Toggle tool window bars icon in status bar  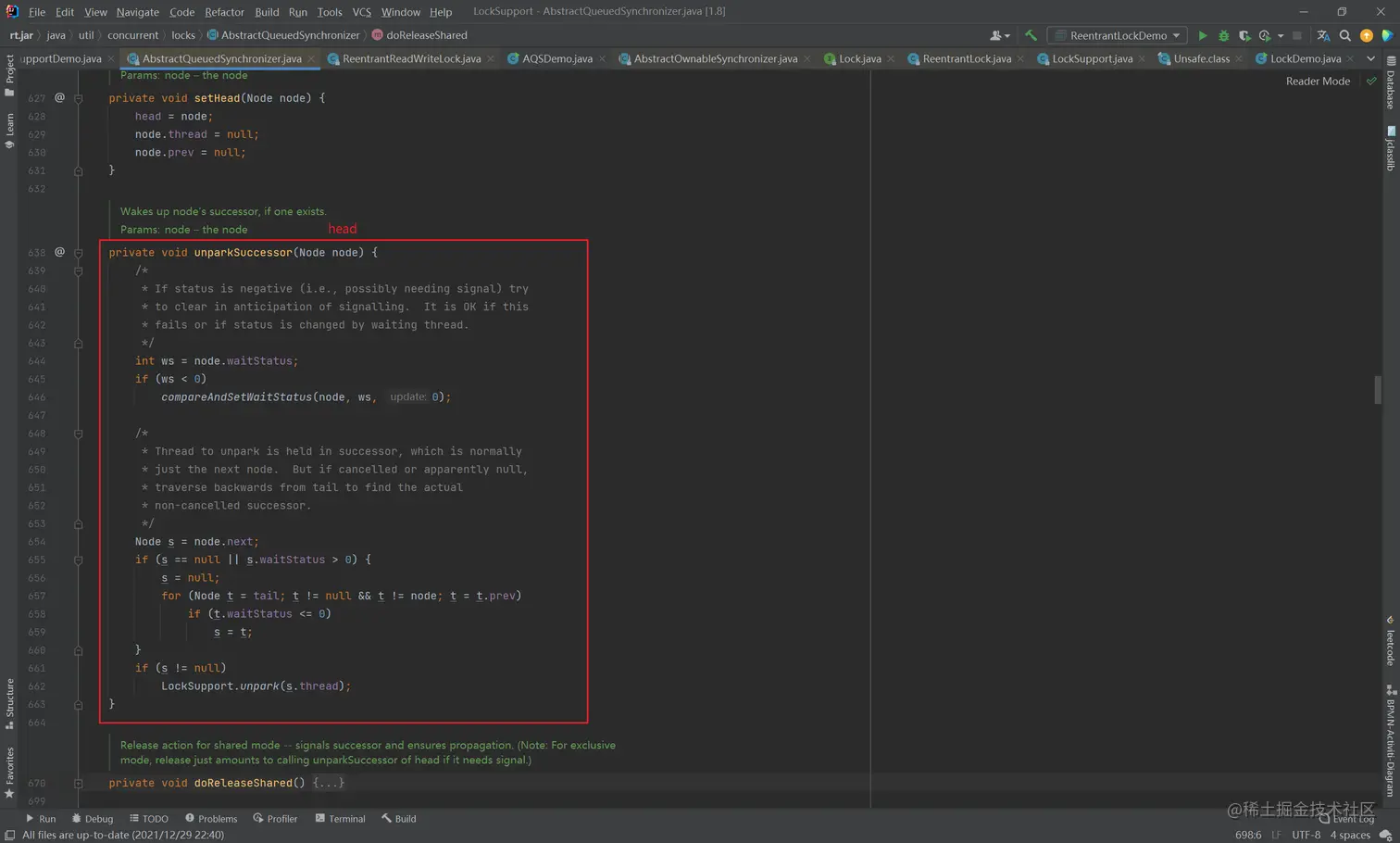click(9, 835)
